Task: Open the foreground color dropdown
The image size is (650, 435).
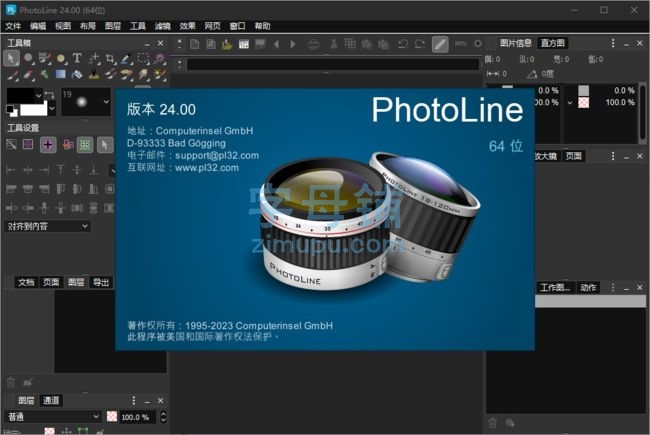Action: [x=39, y=96]
